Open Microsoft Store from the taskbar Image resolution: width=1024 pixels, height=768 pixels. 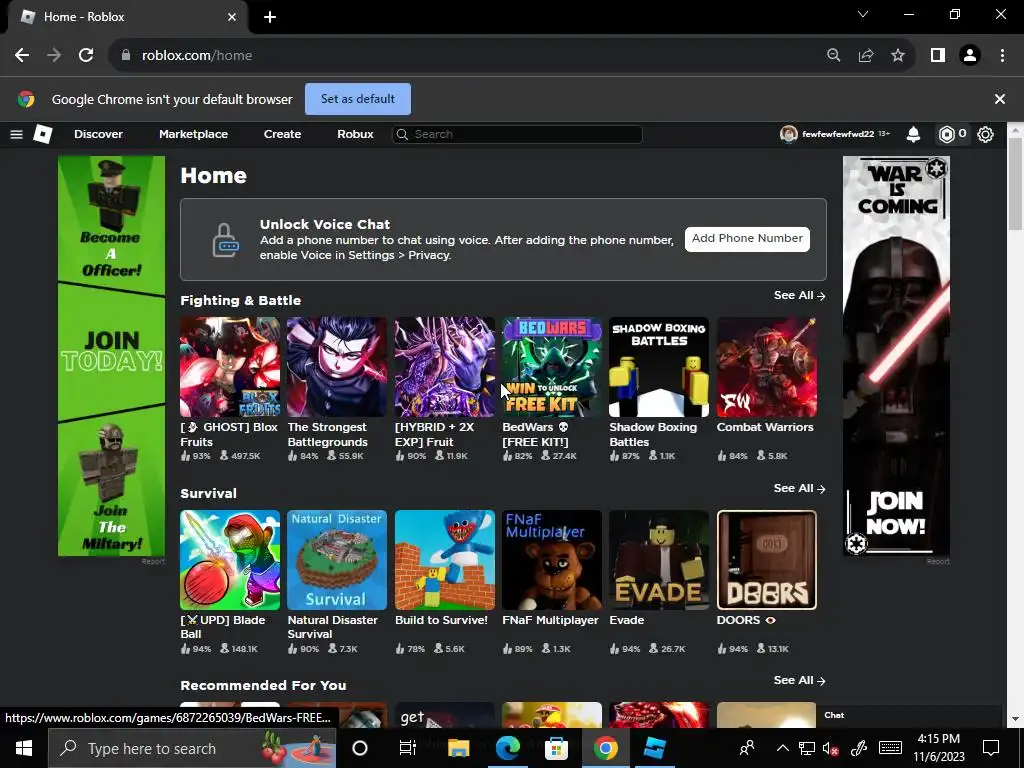click(x=556, y=748)
